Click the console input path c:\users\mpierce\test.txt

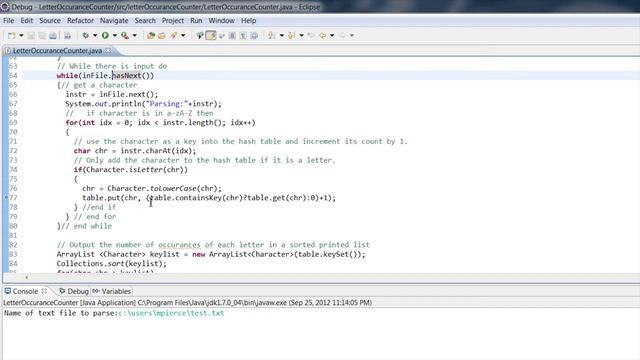tap(171, 313)
